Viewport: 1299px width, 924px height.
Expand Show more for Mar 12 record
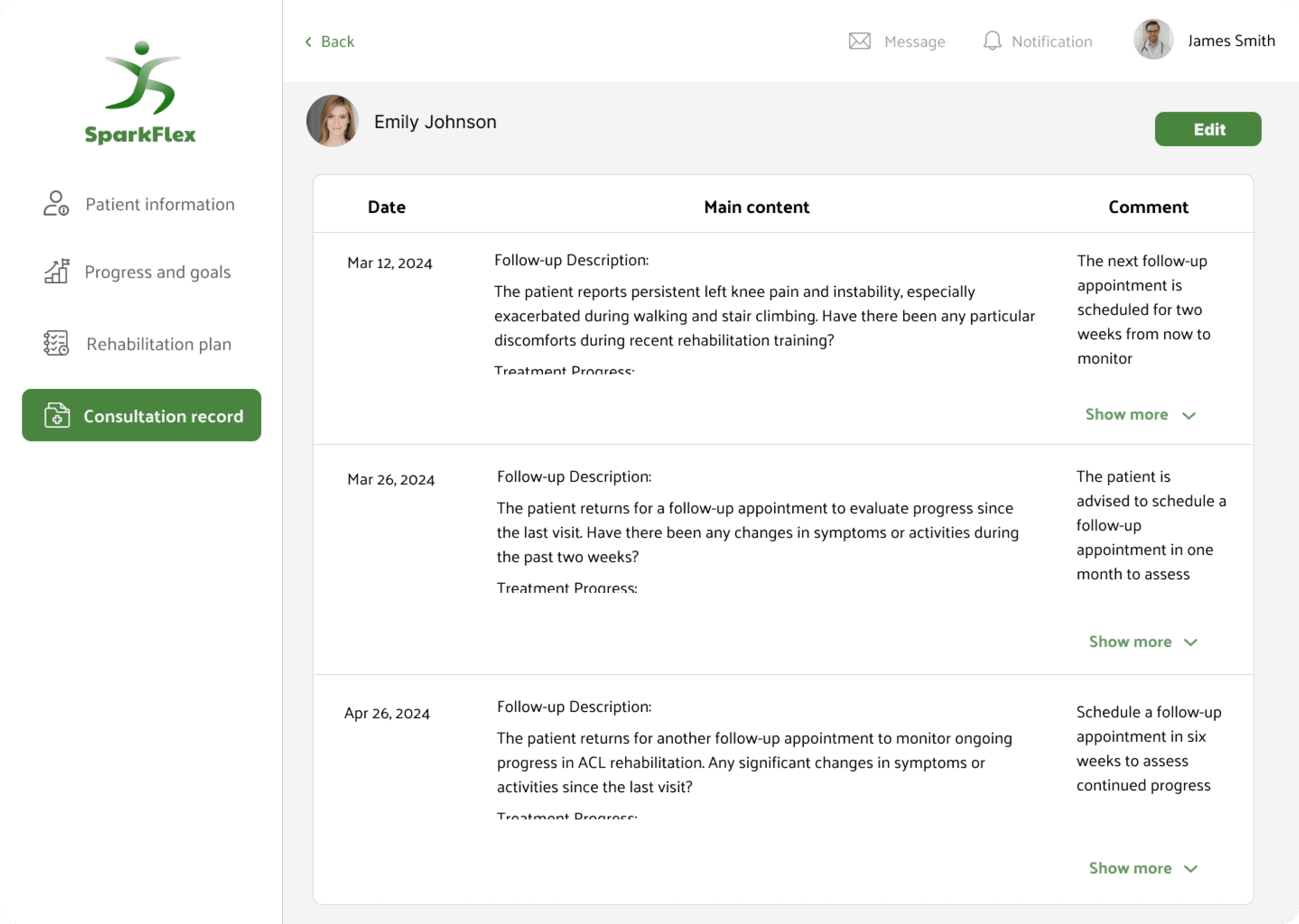tap(1139, 415)
